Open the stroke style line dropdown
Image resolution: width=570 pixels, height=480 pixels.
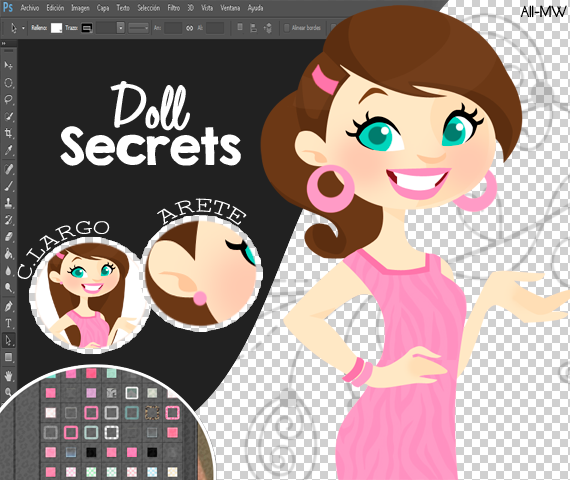(x=139, y=28)
